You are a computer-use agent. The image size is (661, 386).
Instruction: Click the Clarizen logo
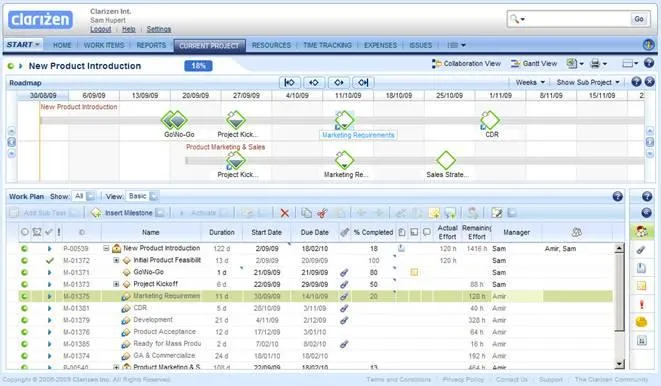(x=40, y=19)
